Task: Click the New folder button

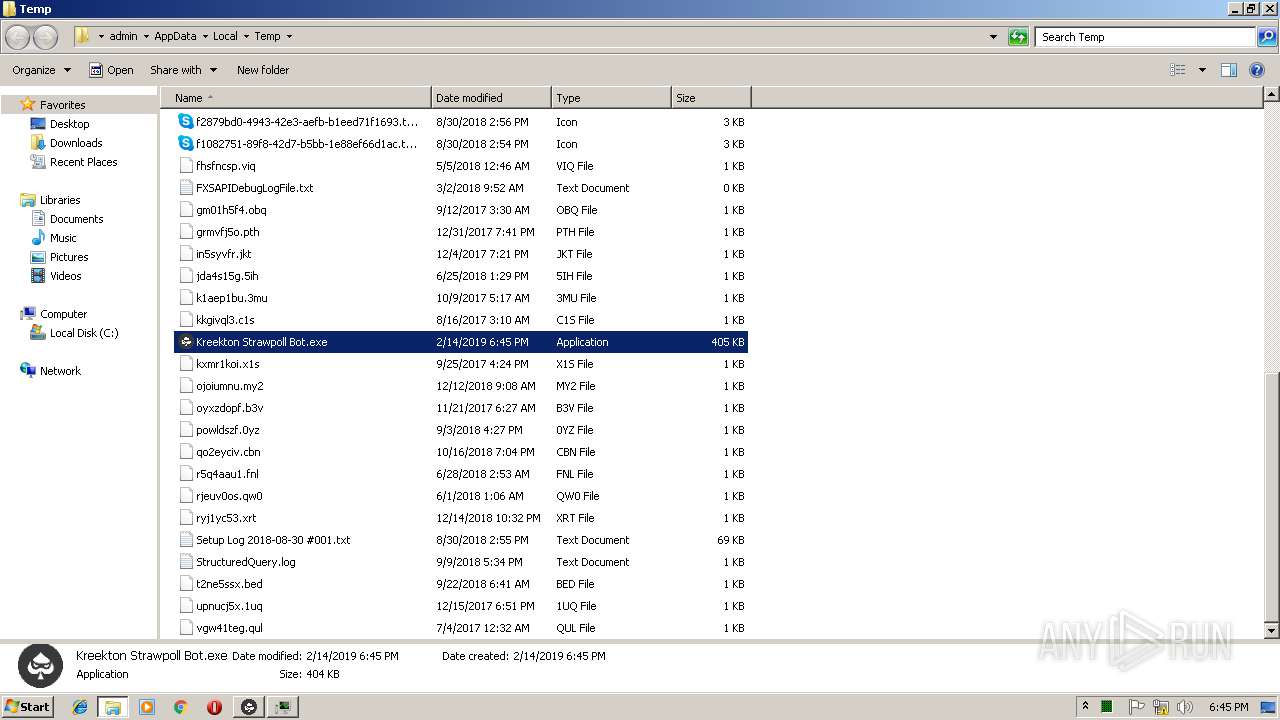Action: pyautogui.click(x=263, y=70)
